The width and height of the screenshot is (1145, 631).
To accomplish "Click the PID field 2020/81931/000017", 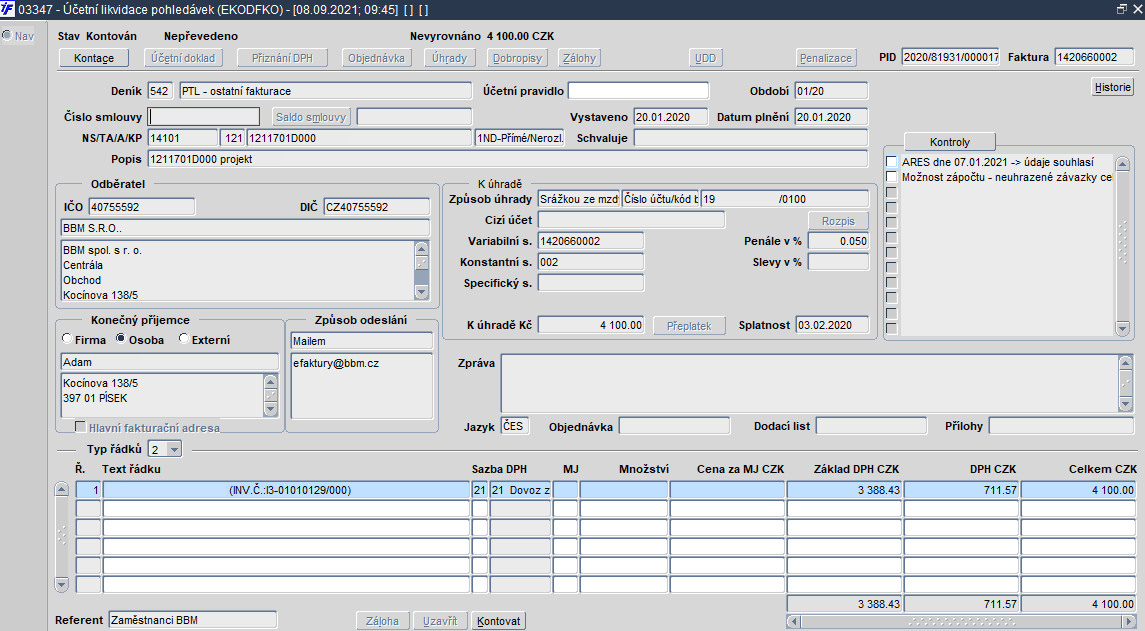I will (950, 57).
